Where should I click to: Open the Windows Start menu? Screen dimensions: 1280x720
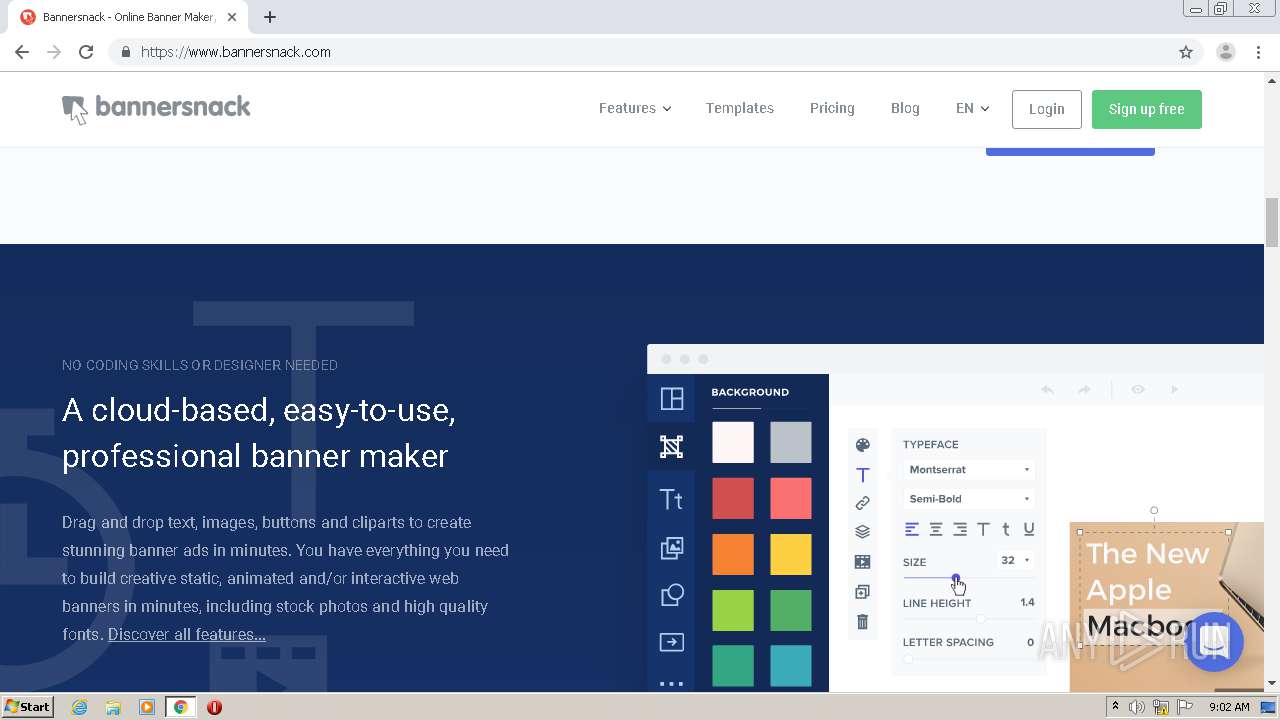click(x=28, y=706)
